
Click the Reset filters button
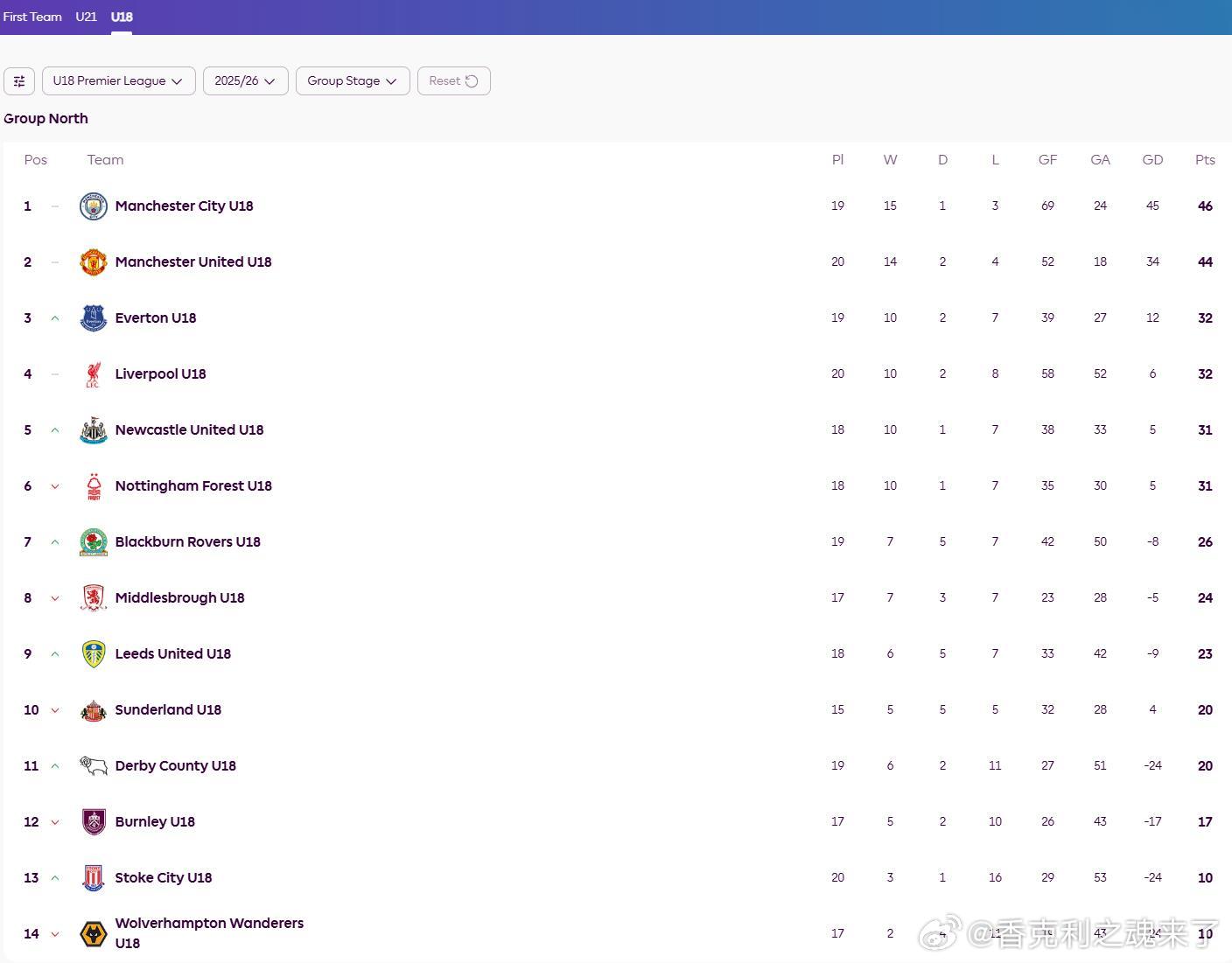(454, 81)
